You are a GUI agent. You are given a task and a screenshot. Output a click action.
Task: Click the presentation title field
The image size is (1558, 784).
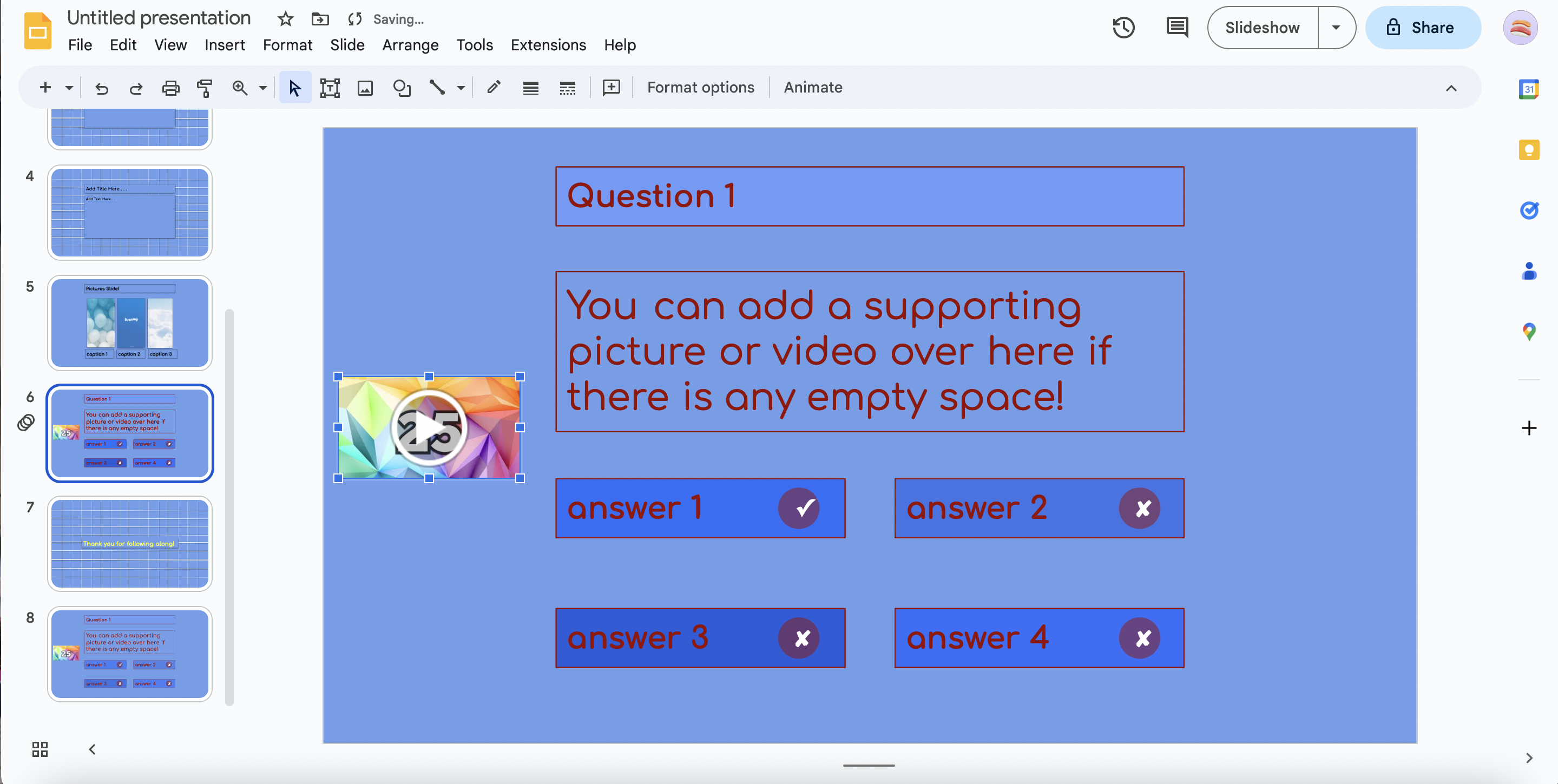tap(159, 18)
